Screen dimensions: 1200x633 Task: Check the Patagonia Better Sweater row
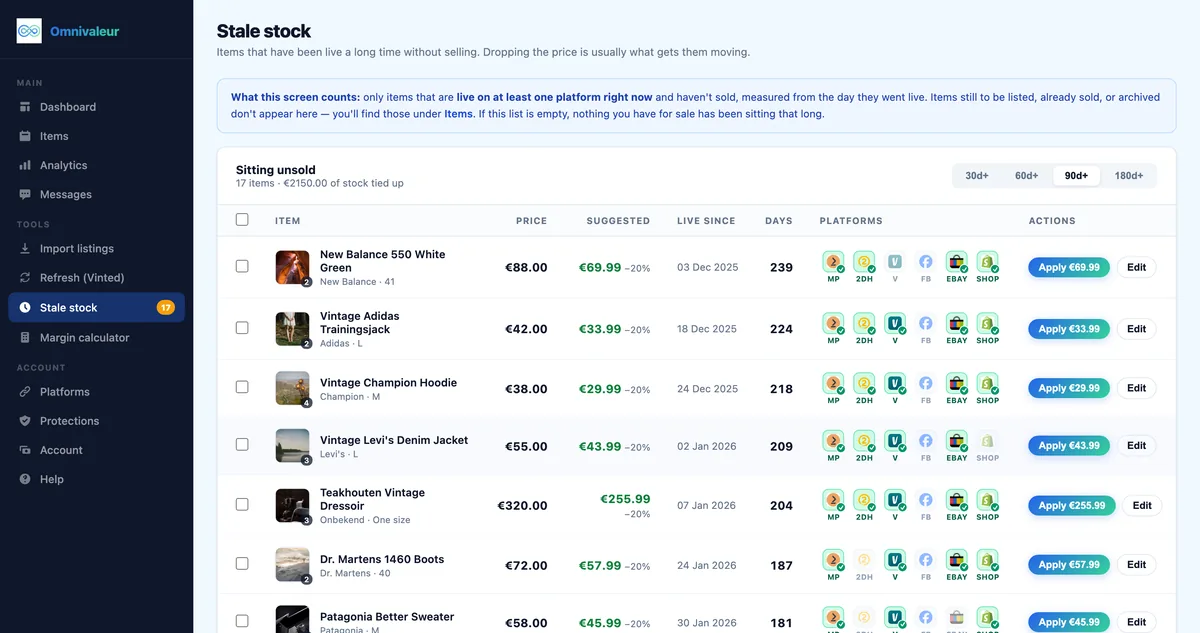pyautogui.click(x=242, y=622)
